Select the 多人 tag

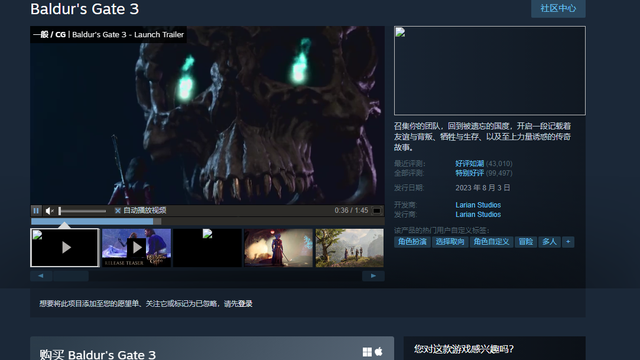pyautogui.click(x=549, y=242)
